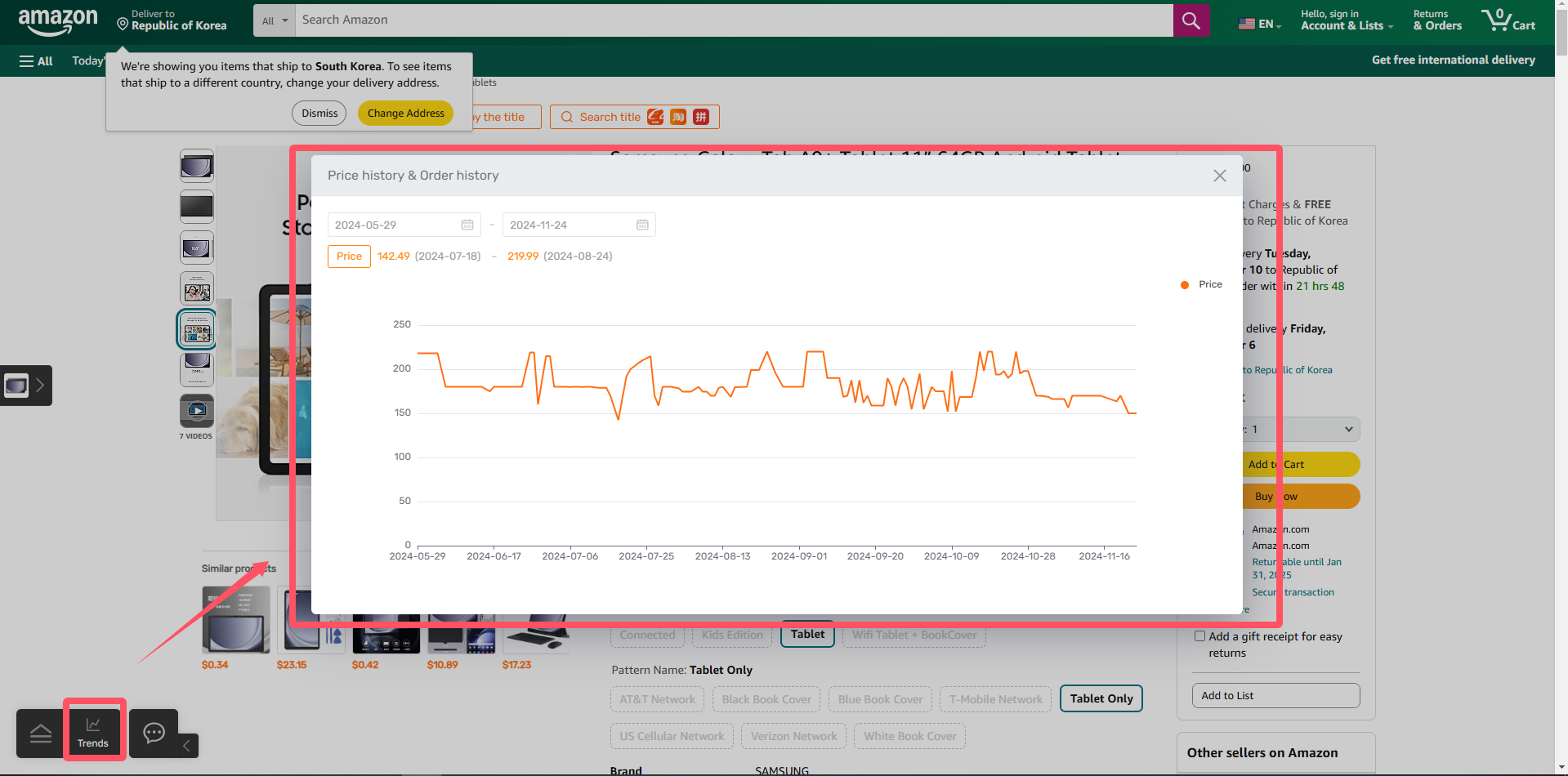
Task: Open the shopping cart
Action: point(1508,20)
